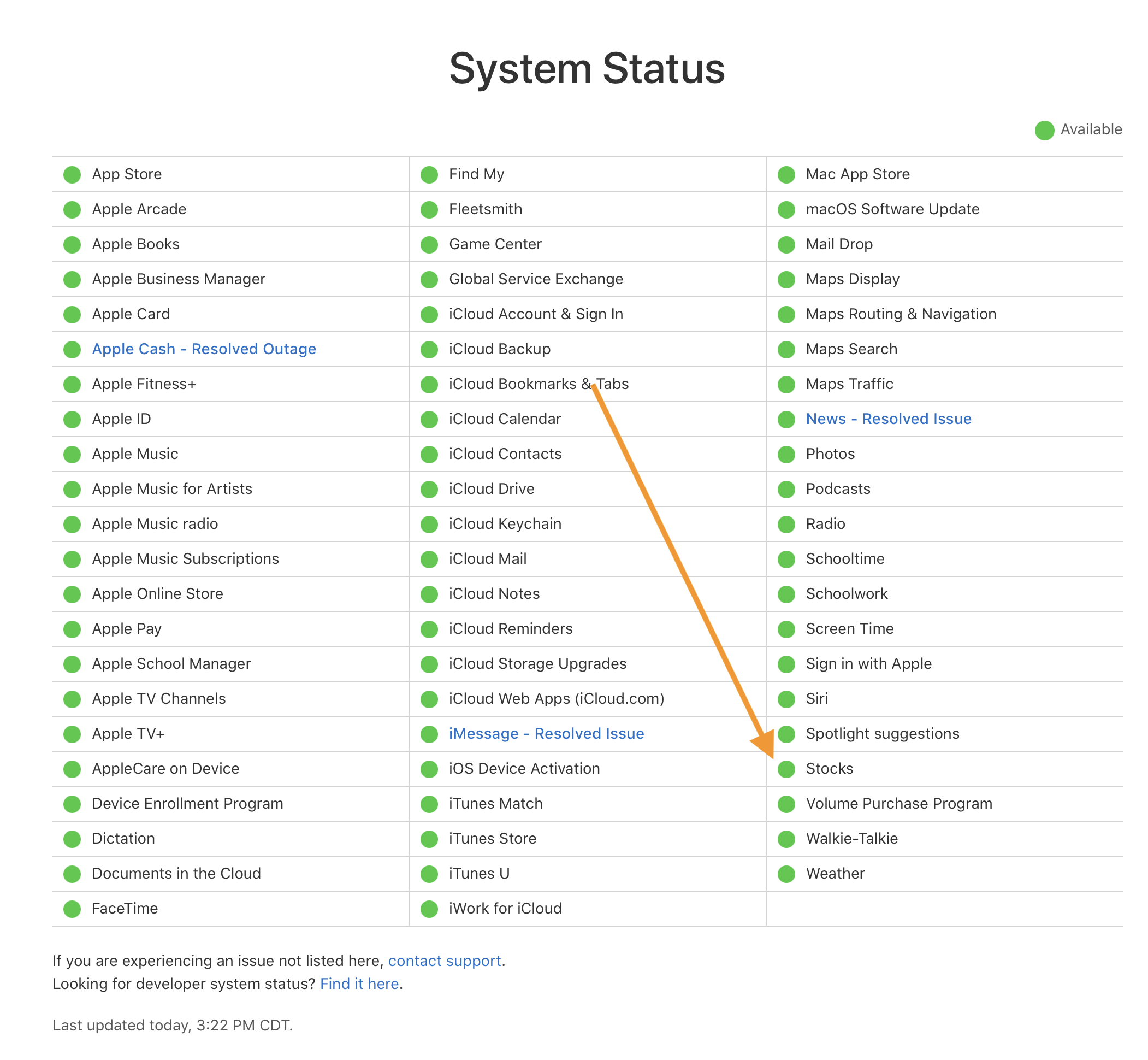Select the Apple TV Channels entry
Viewport: 1148px width, 1060px height.
(x=158, y=699)
